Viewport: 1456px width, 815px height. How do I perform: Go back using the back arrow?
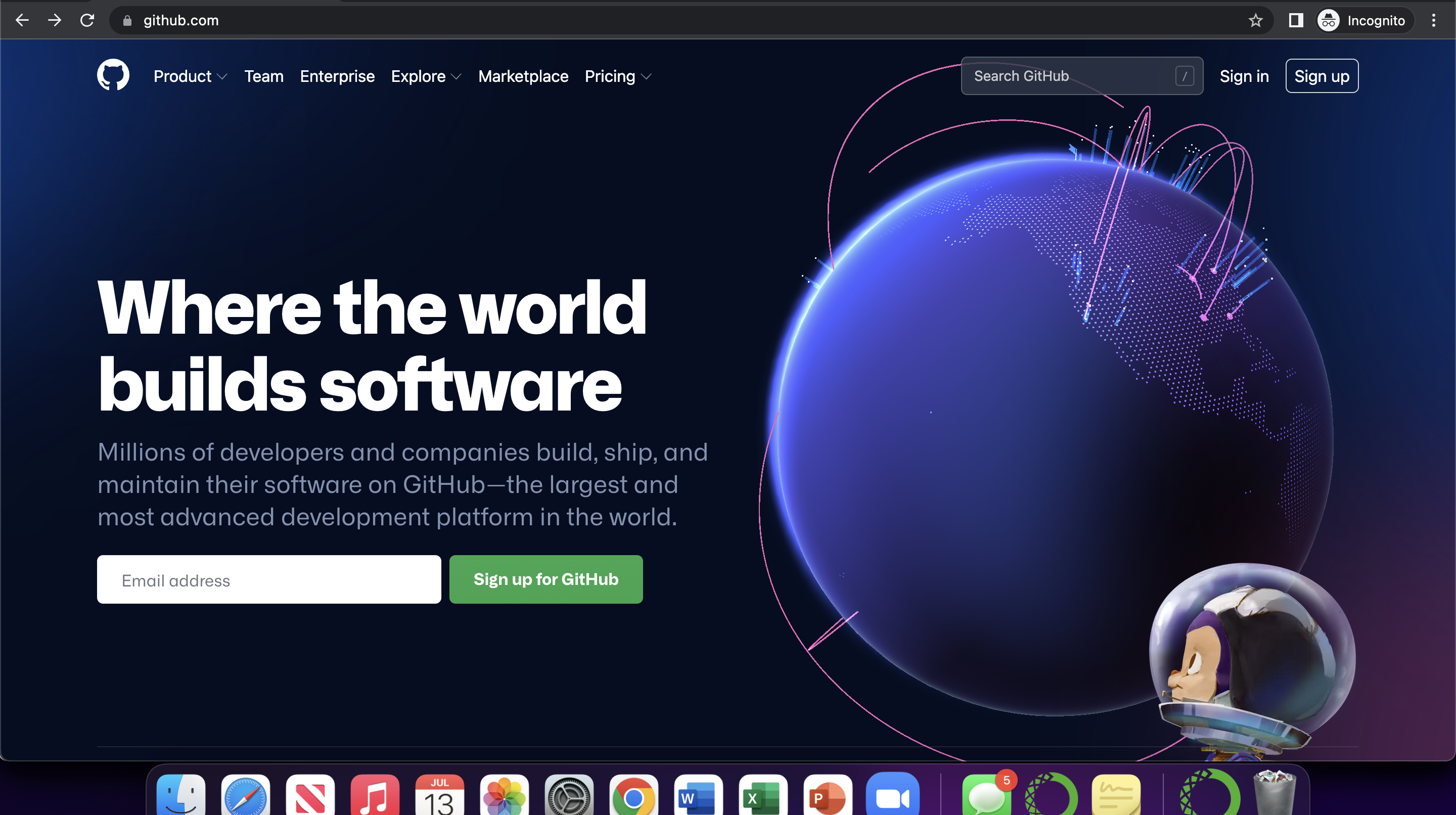pos(22,20)
